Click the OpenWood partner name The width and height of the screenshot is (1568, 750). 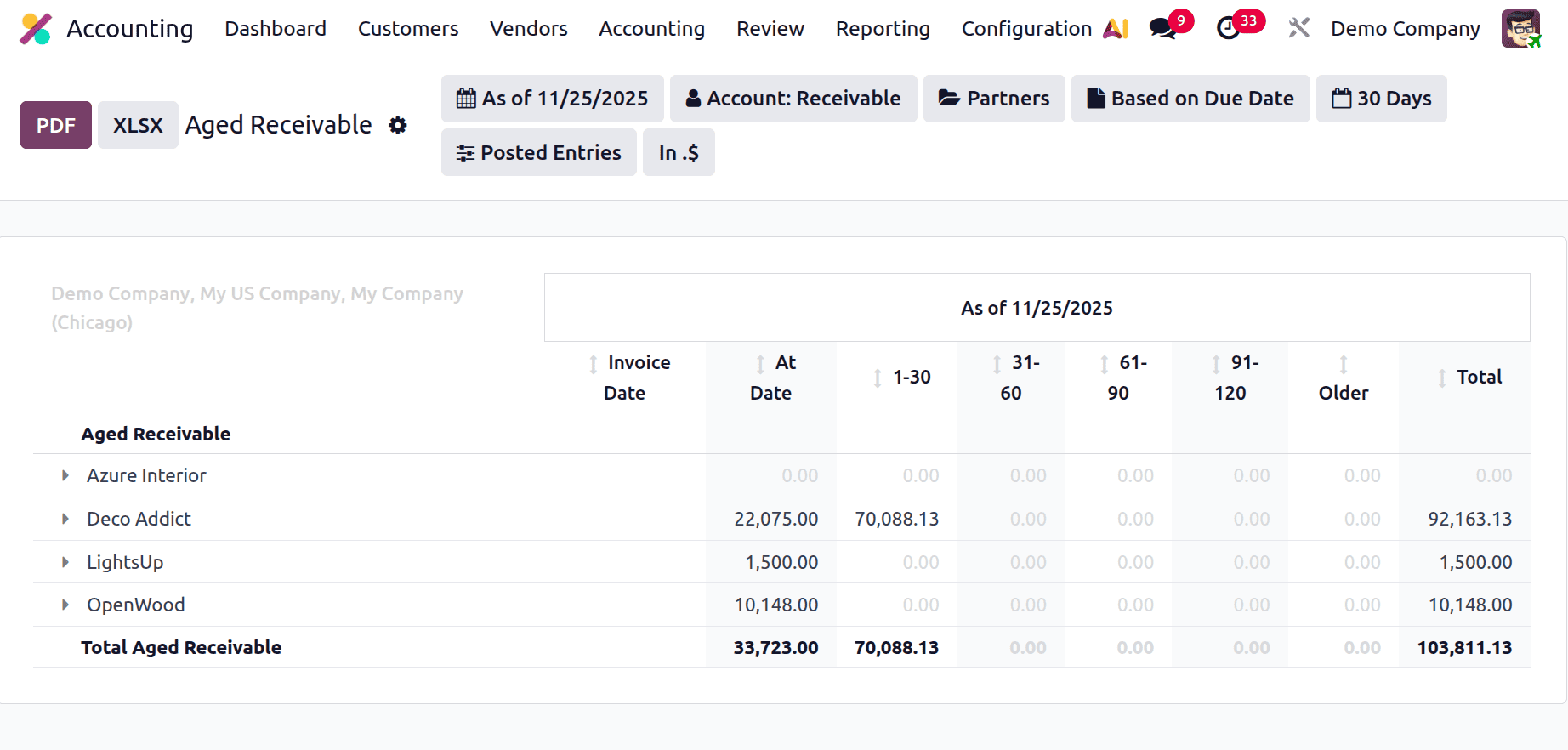[x=135, y=605]
